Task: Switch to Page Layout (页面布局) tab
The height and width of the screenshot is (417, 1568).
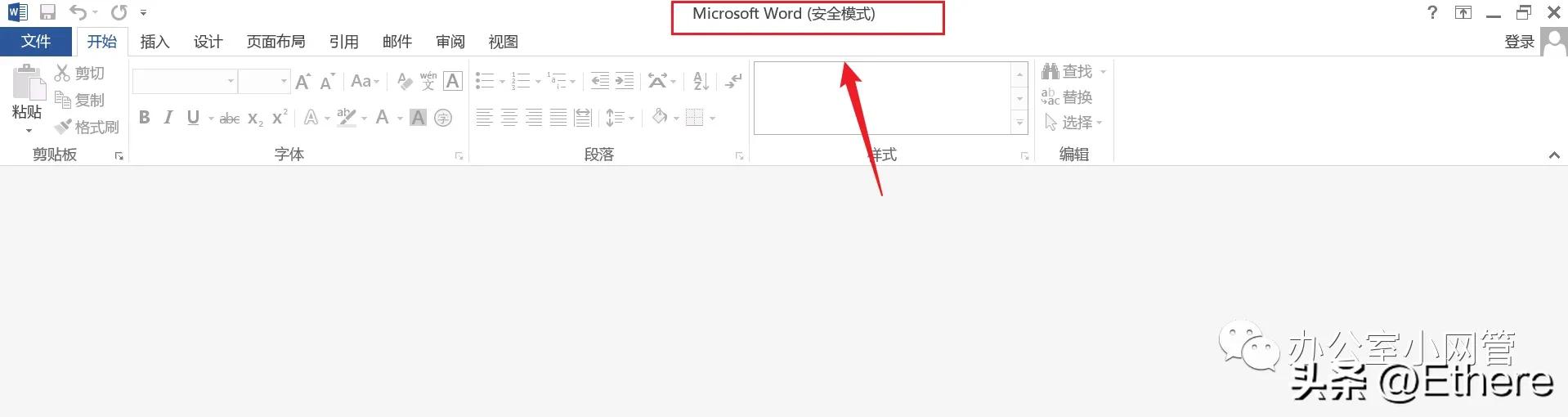Action: [276, 42]
